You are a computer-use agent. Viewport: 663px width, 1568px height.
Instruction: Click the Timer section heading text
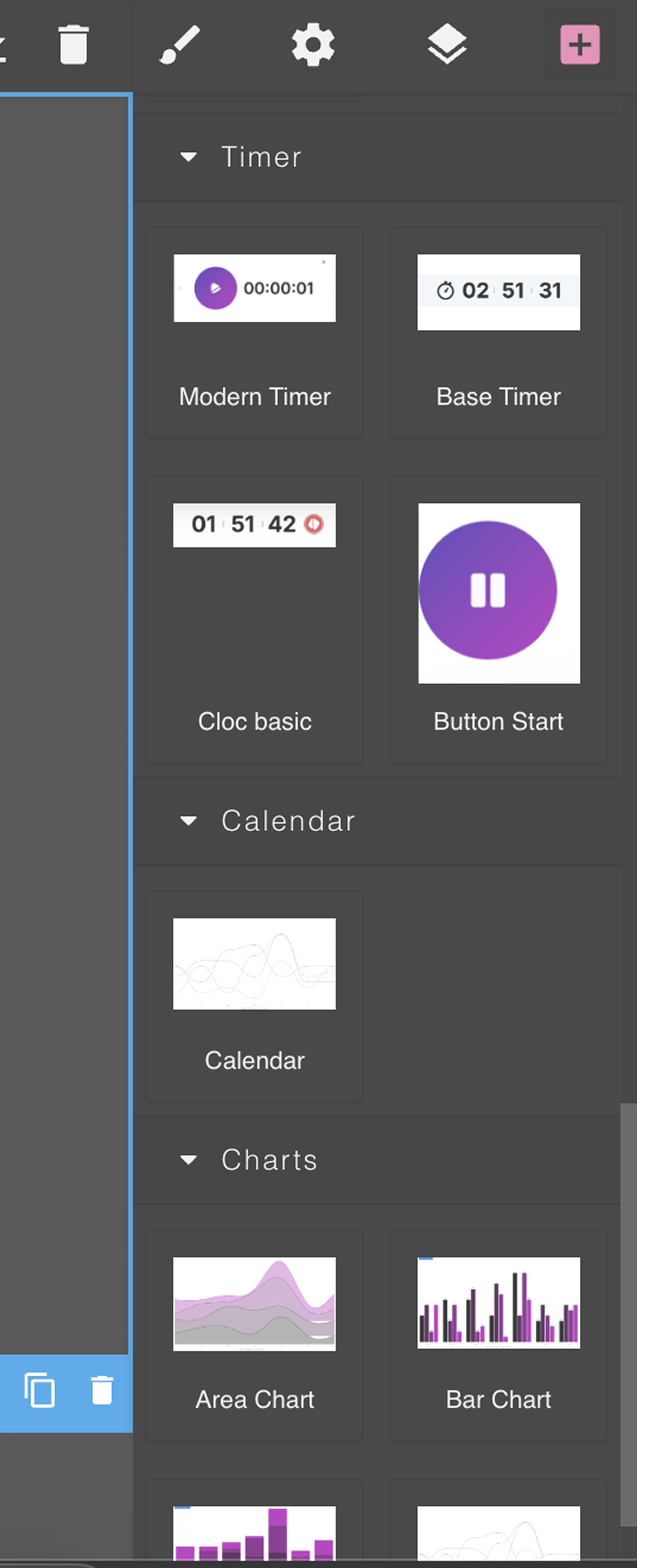[x=262, y=157]
